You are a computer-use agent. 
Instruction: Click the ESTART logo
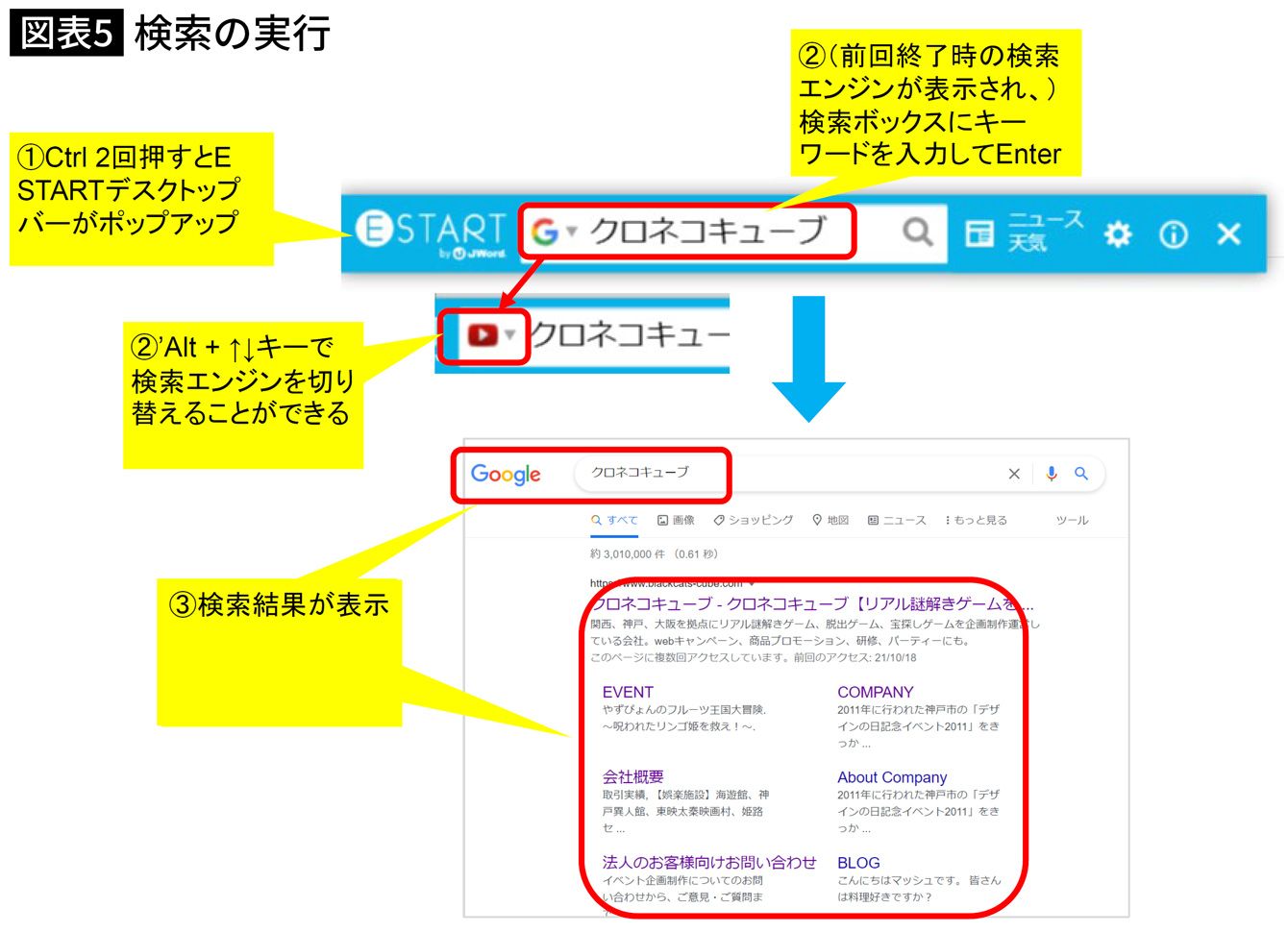point(431,231)
